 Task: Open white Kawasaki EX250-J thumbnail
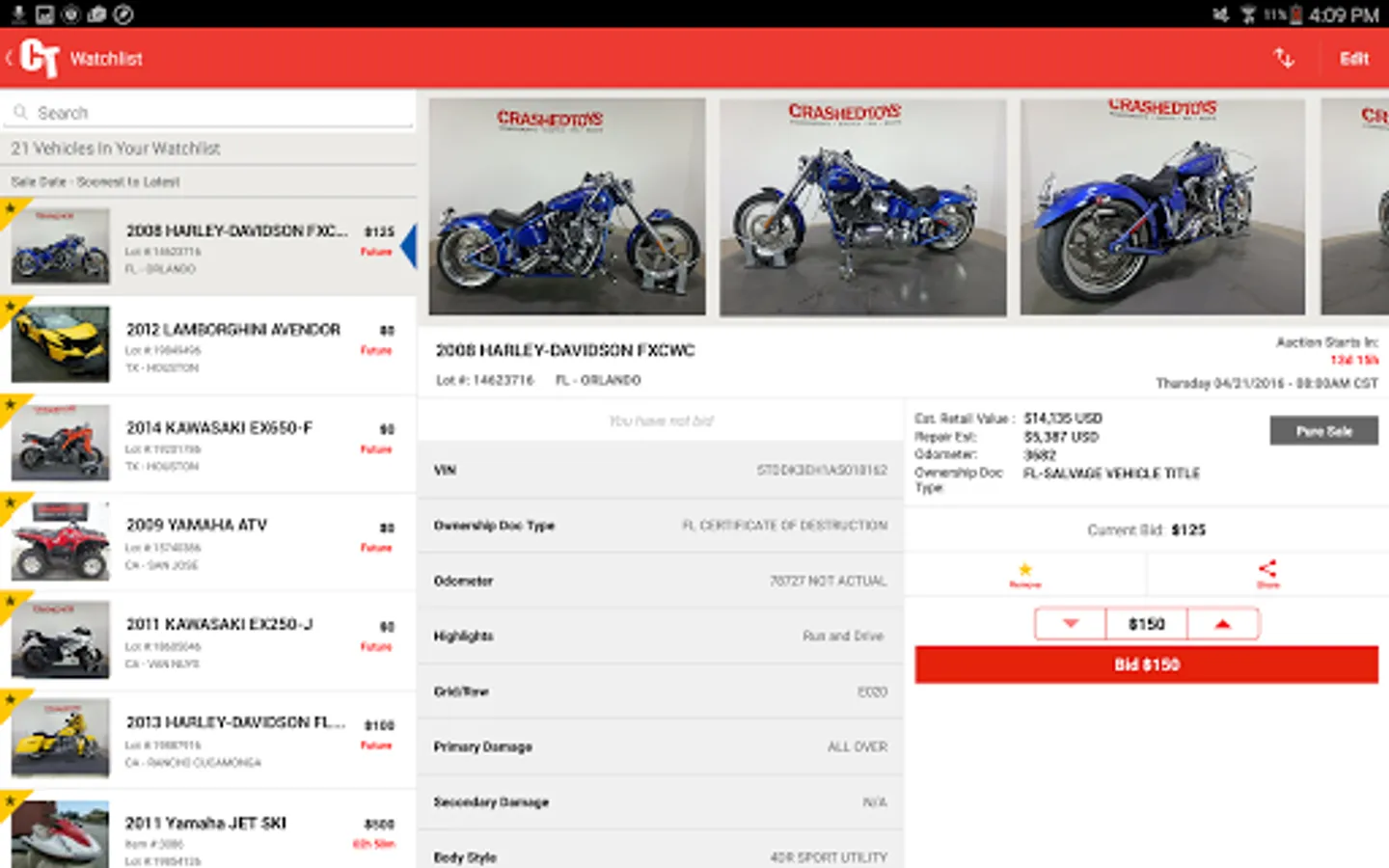pyautogui.click(x=60, y=639)
